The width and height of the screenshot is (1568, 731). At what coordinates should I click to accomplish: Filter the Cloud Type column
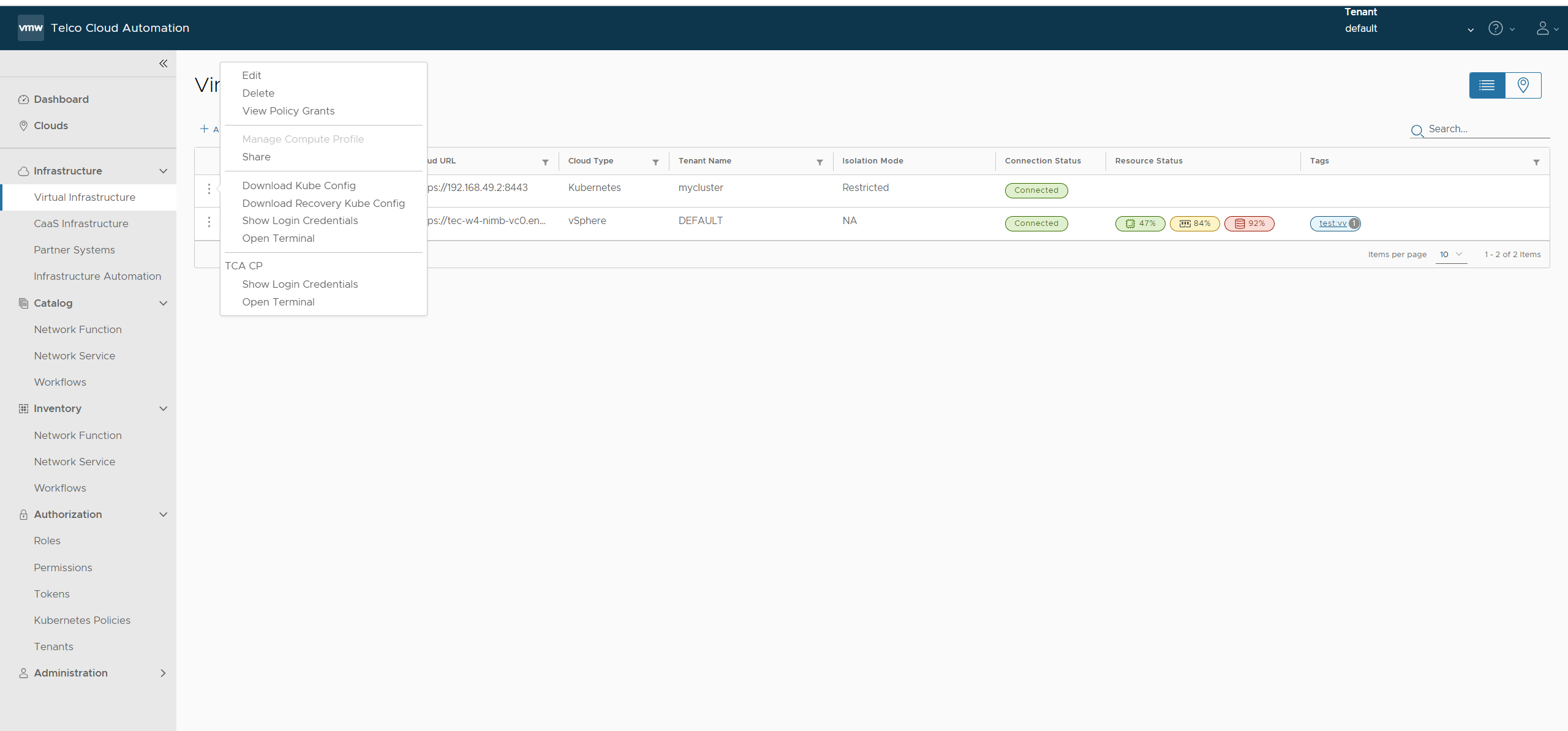tap(655, 162)
